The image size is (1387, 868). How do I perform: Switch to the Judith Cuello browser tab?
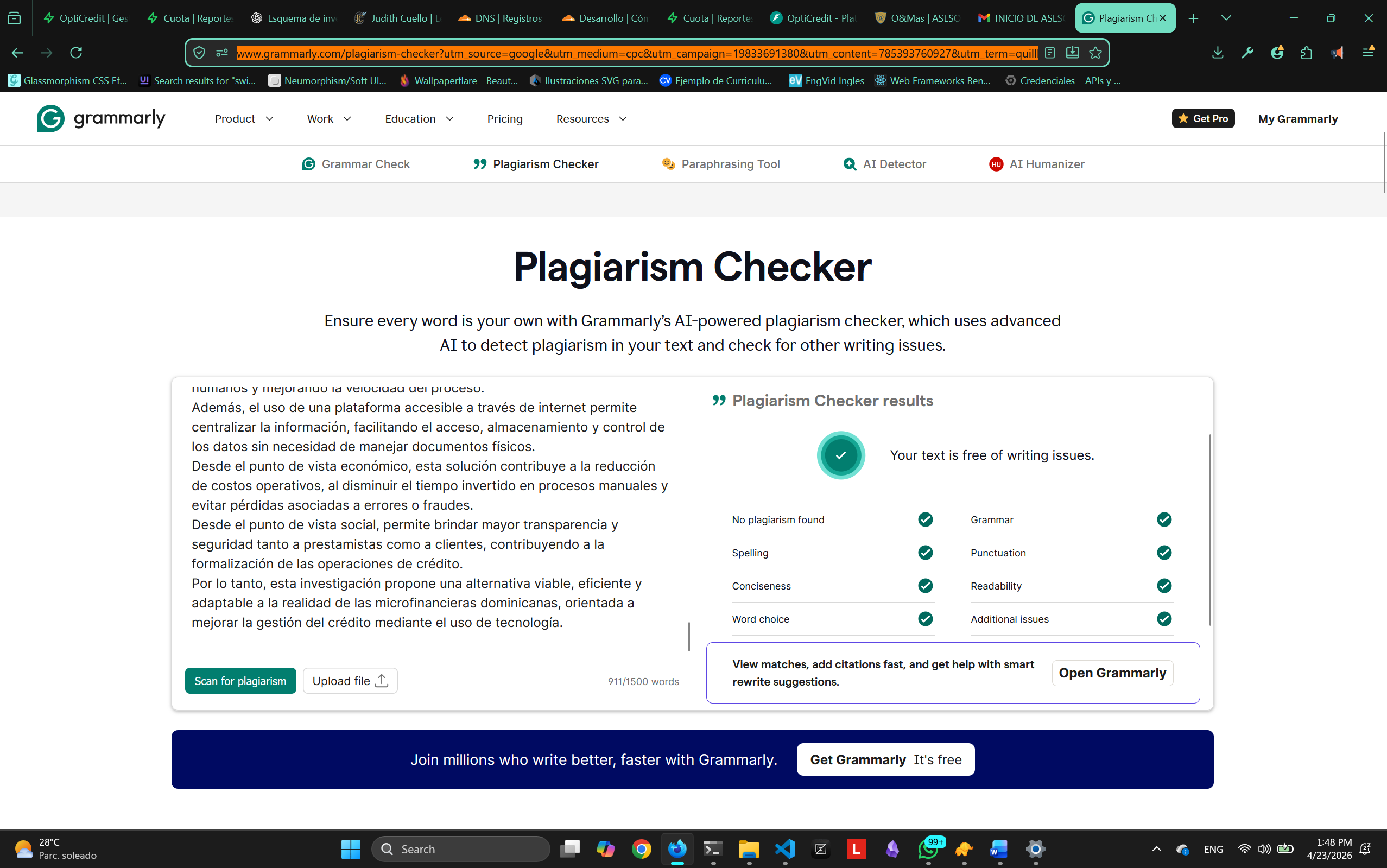pos(397,18)
